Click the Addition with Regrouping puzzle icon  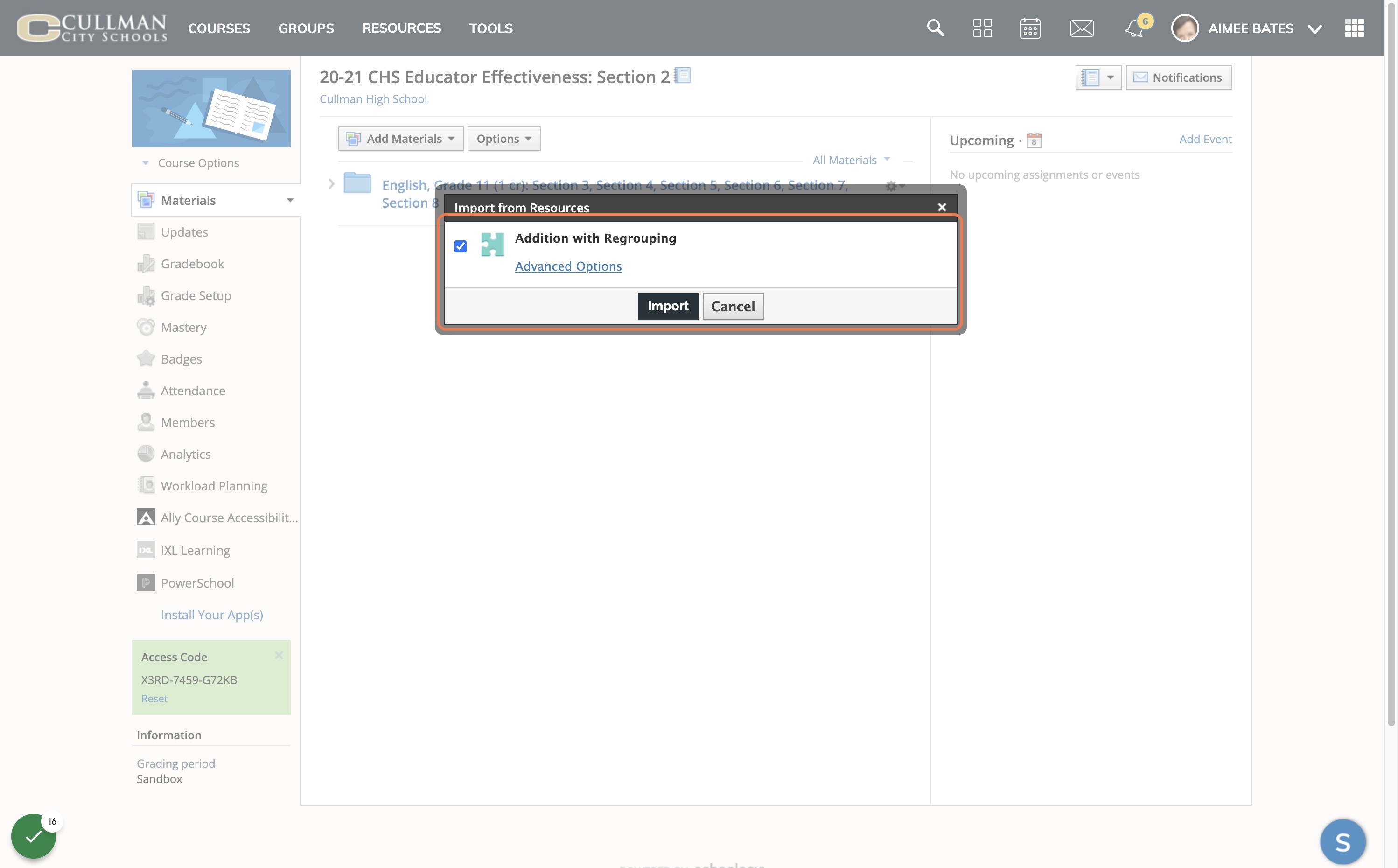pos(492,245)
